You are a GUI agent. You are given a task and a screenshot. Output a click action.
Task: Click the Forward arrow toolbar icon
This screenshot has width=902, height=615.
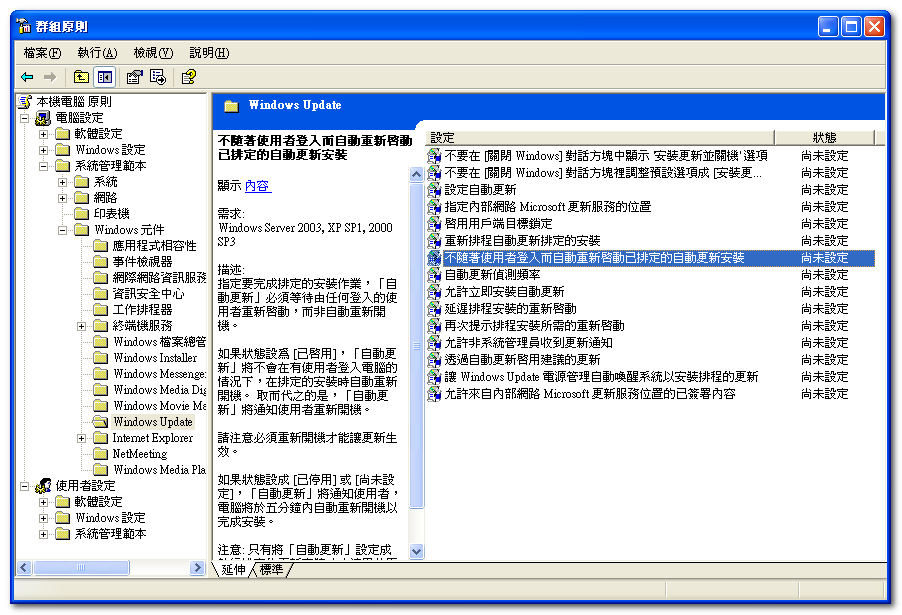[50, 77]
